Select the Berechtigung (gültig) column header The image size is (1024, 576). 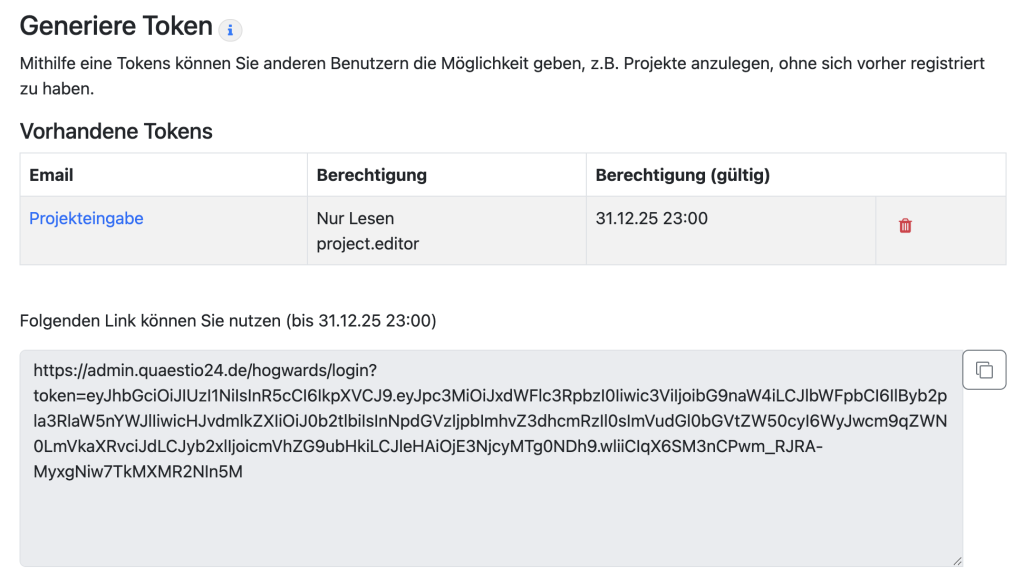(x=682, y=175)
